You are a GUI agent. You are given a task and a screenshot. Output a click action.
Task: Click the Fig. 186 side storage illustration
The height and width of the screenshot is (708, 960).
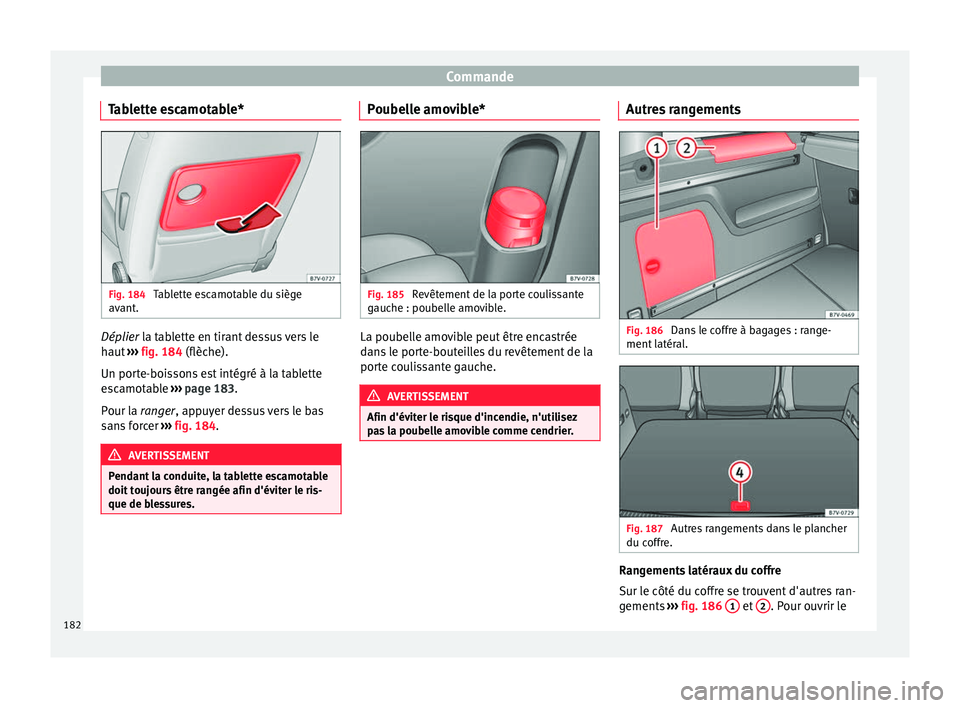(738, 225)
